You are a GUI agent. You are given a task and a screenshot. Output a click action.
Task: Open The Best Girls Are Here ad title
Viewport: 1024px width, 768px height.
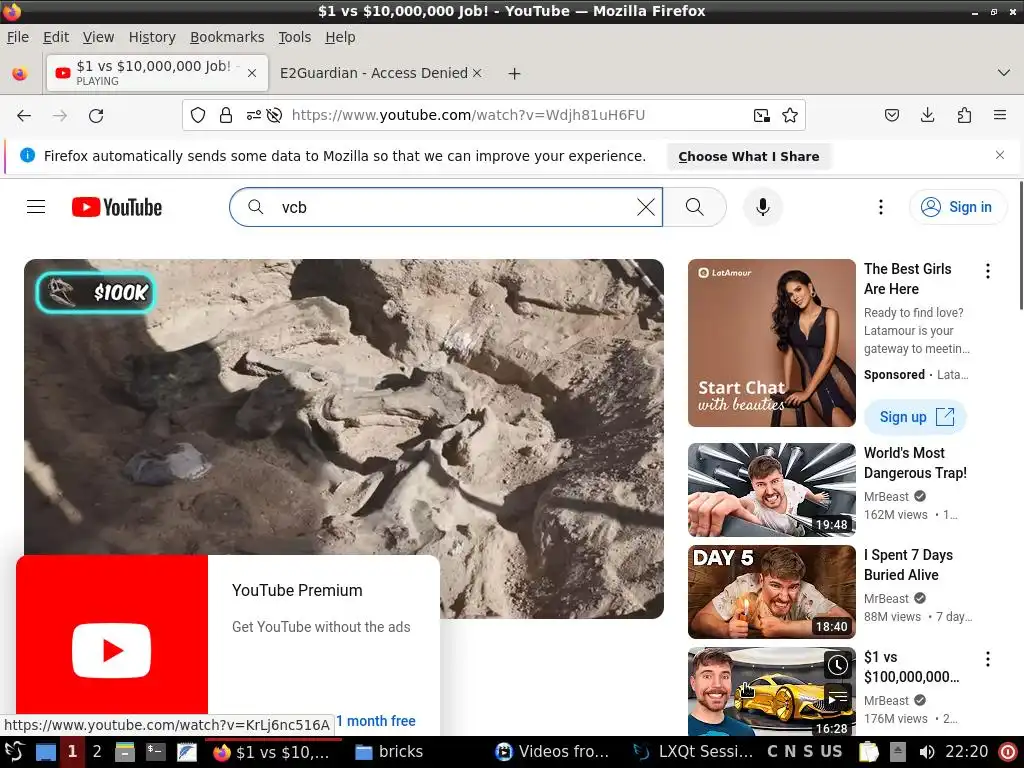pyautogui.click(x=907, y=279)
